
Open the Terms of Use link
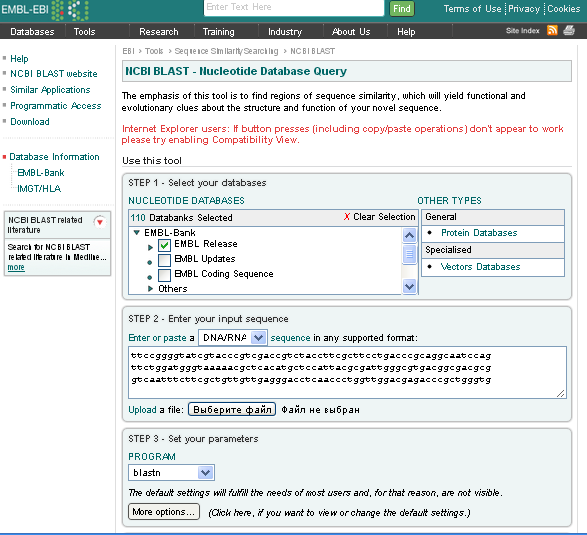click(x=472, y=9)
